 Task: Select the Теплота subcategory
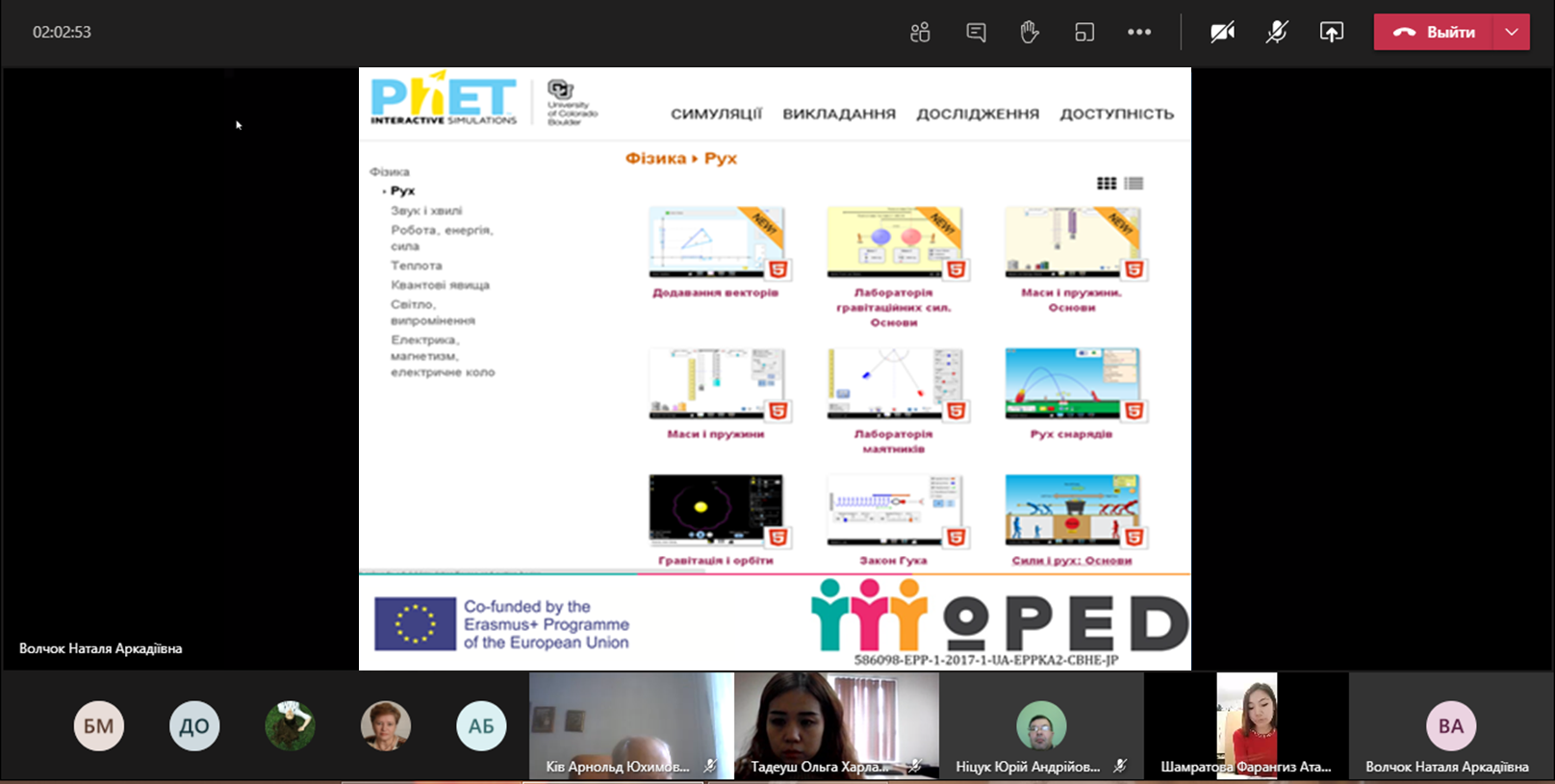(417, 266)
